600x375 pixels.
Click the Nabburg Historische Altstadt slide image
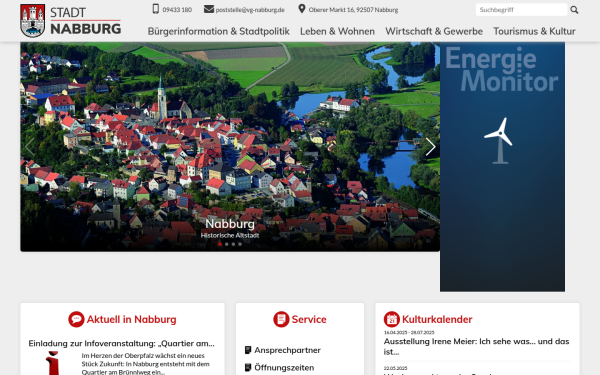click(x=230, y=147)
